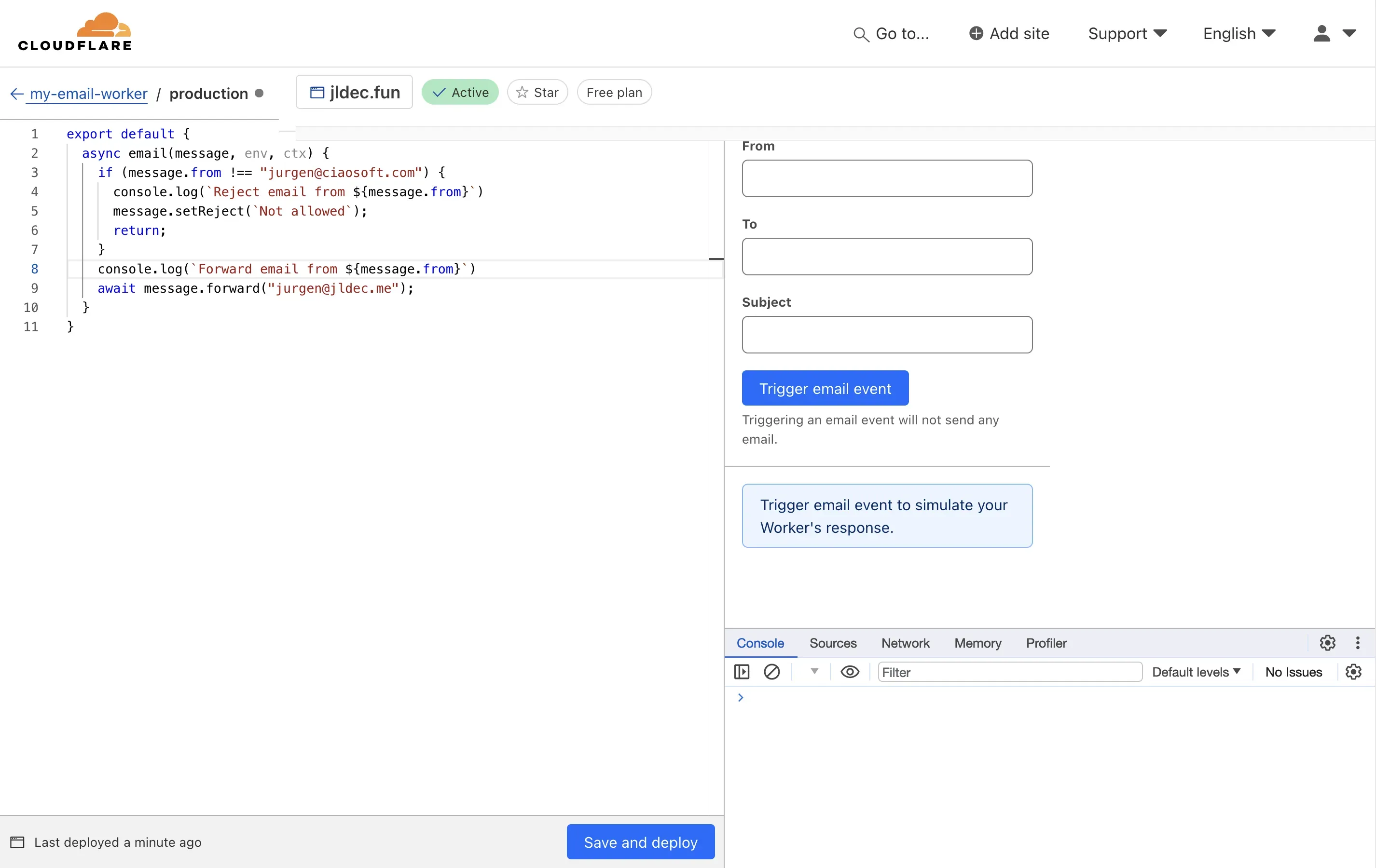
Task: Click the Trigger email event button
Action: [825, 388]
